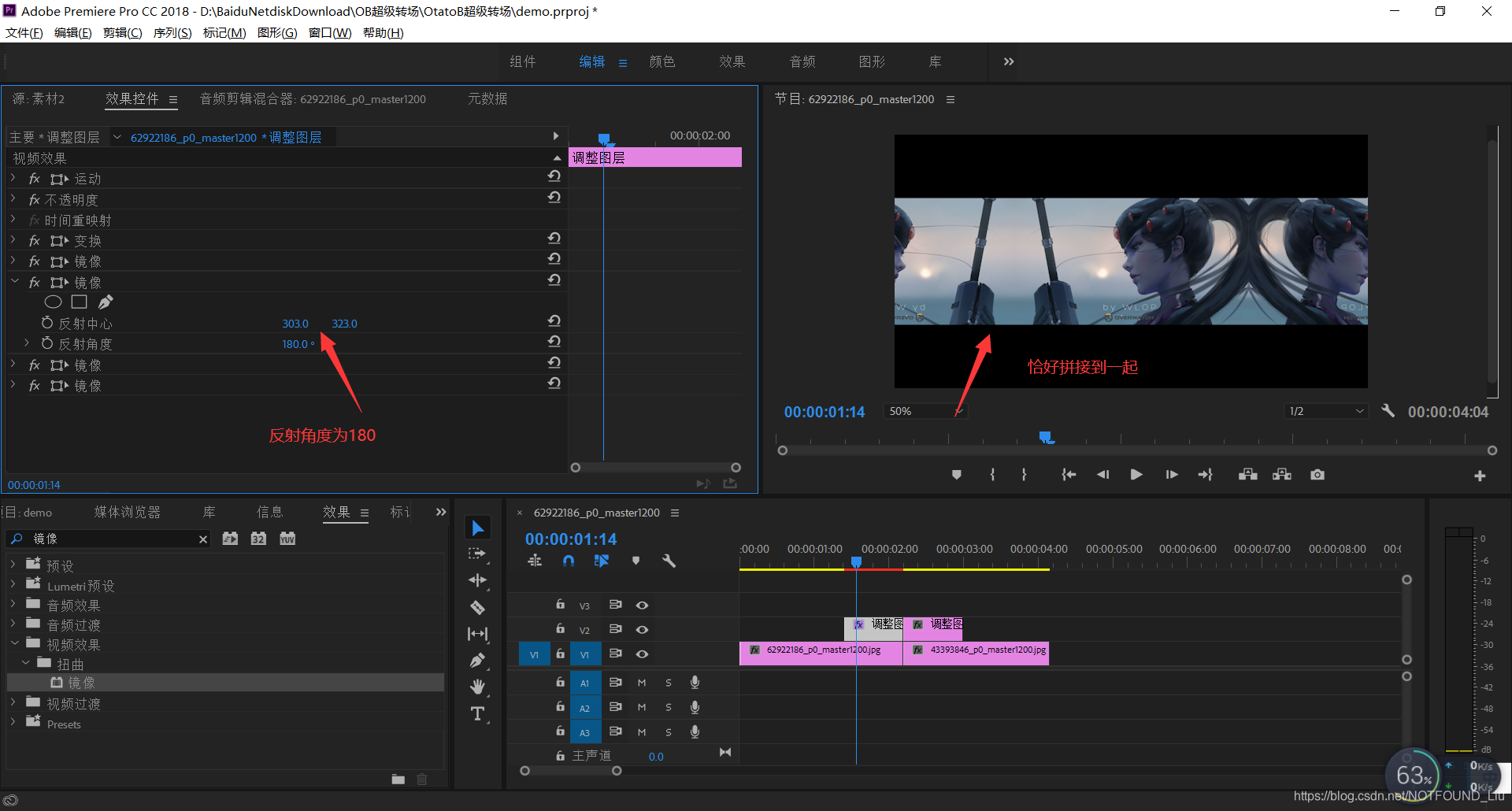Select the Razor tool
The image size is (1512, 811).
tap(478, 607)
